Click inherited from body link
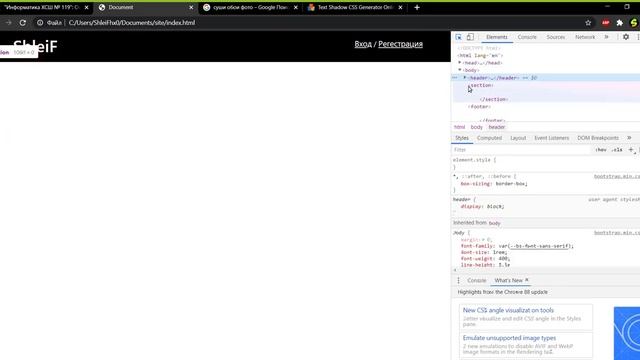 (x=494, y=223)
